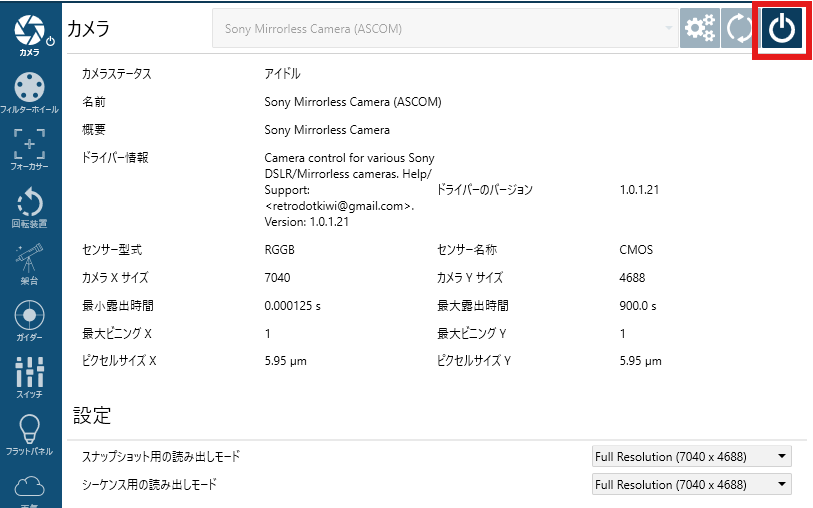The image size is (813, 508).
Task: Click the 最大ビニング X label
Action: pos(117,333)
